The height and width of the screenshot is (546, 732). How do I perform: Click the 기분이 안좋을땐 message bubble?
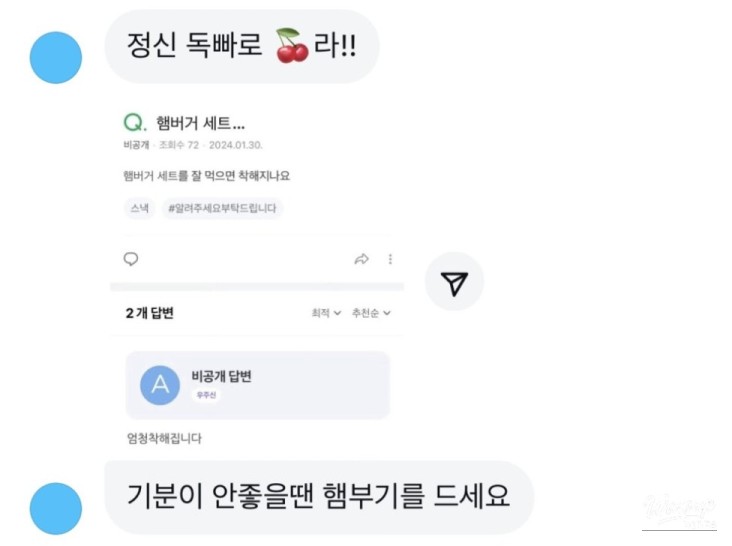click(318, 496)
